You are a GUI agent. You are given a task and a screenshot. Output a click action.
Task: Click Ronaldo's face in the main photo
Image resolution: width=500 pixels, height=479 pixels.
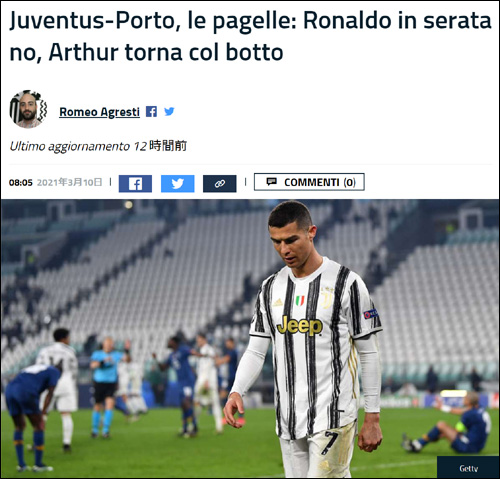[x=291, y=239]
